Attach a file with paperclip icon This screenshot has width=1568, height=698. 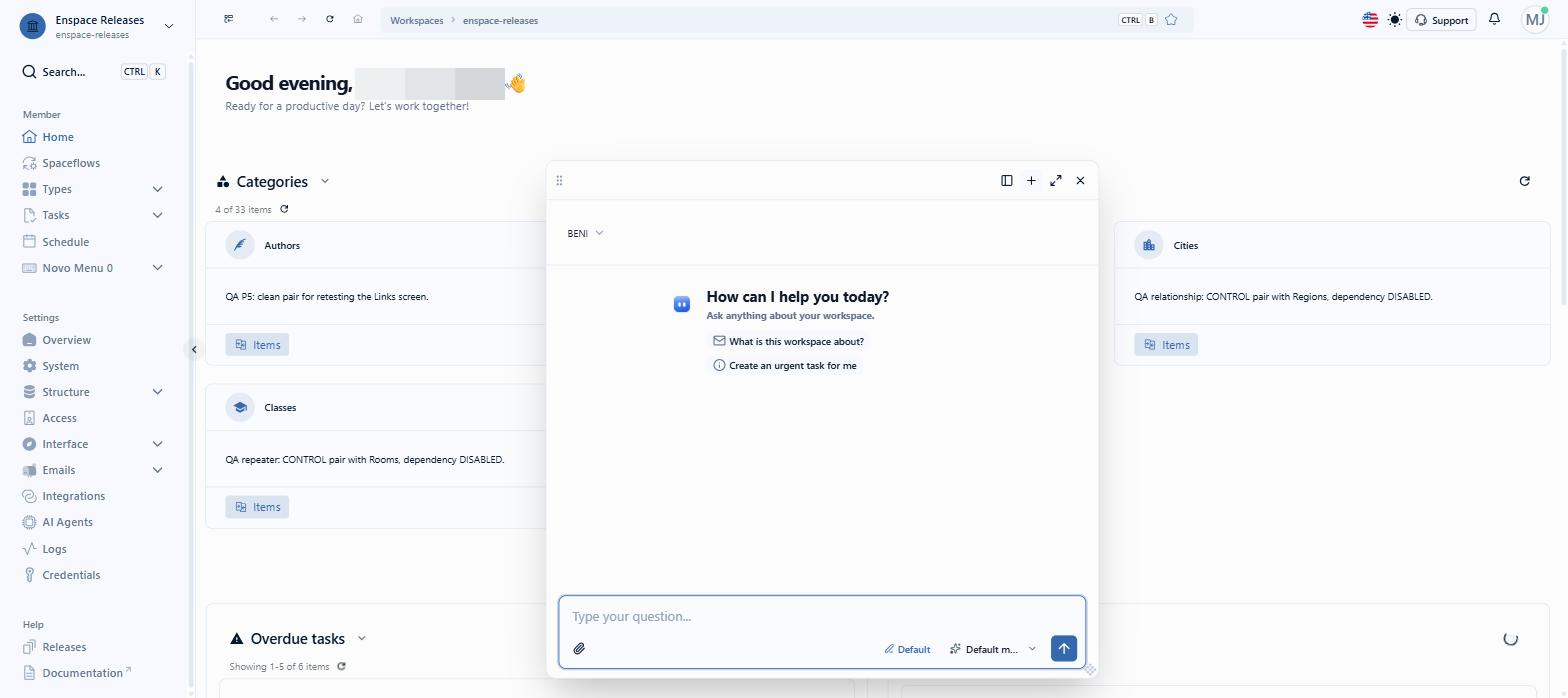click(579, 649)
